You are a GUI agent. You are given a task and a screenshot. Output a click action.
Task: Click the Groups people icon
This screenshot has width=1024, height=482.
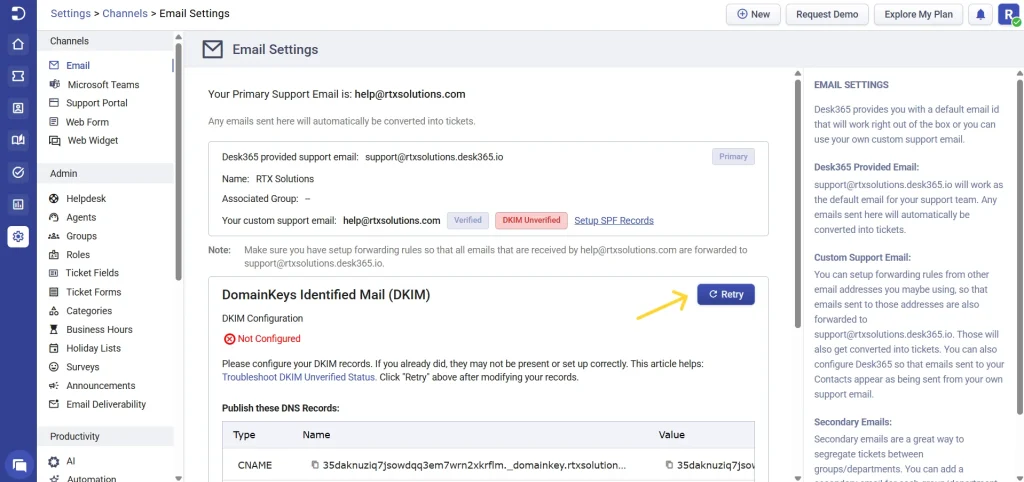[54, 236]
